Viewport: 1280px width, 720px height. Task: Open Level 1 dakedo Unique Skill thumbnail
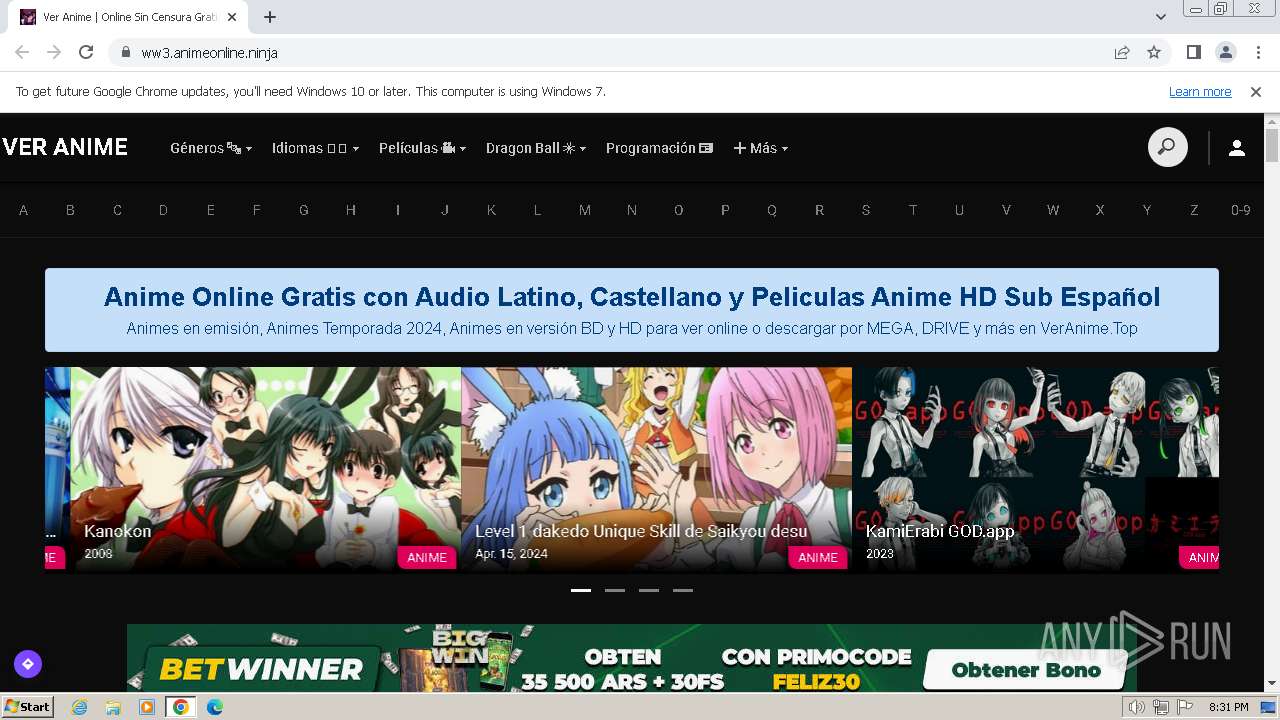point(656,469)
